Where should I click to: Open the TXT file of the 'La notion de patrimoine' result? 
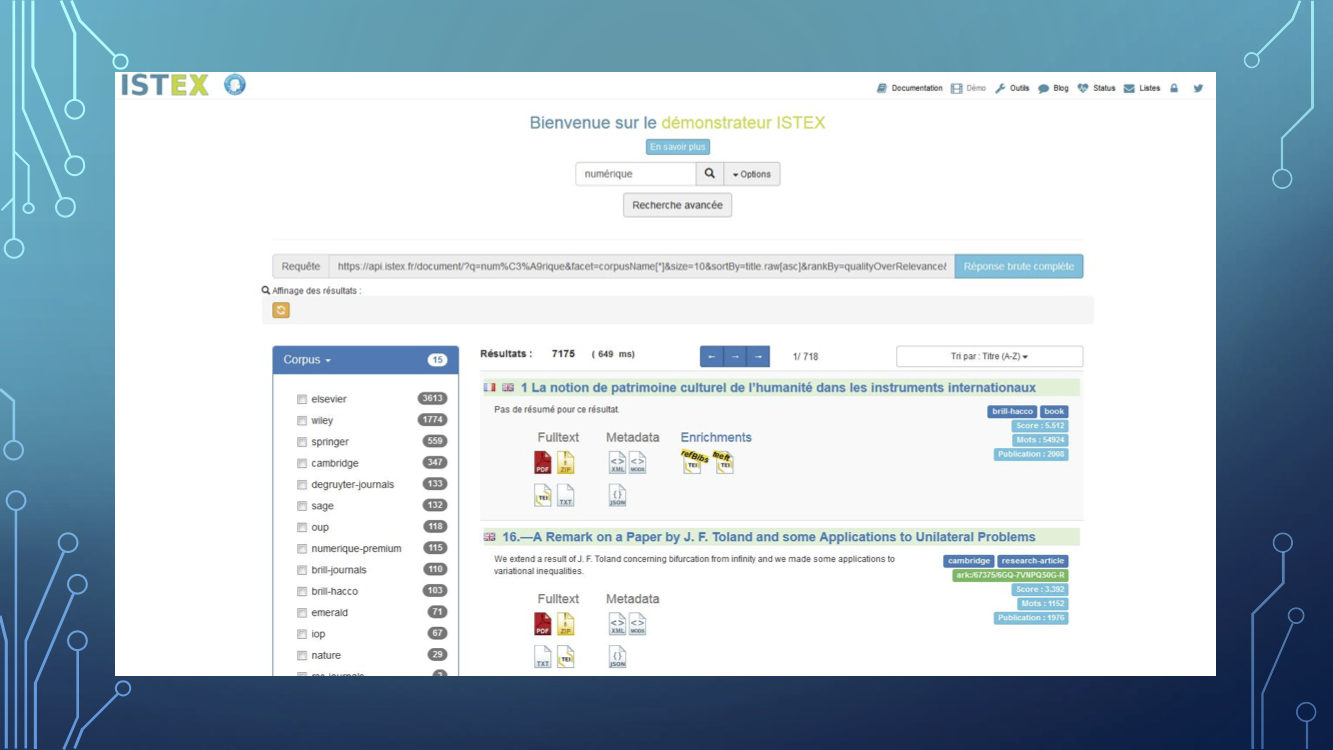tap(566, 496)
